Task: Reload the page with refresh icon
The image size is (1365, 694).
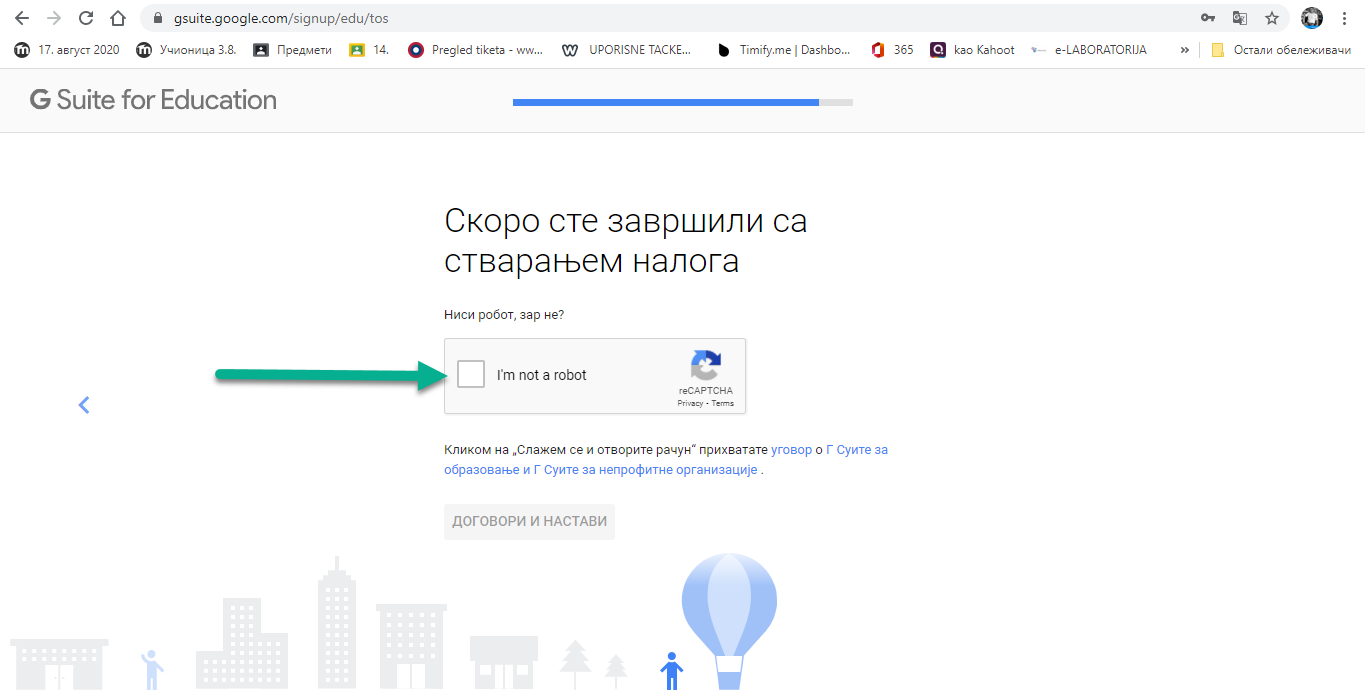Action: point(86,18)
